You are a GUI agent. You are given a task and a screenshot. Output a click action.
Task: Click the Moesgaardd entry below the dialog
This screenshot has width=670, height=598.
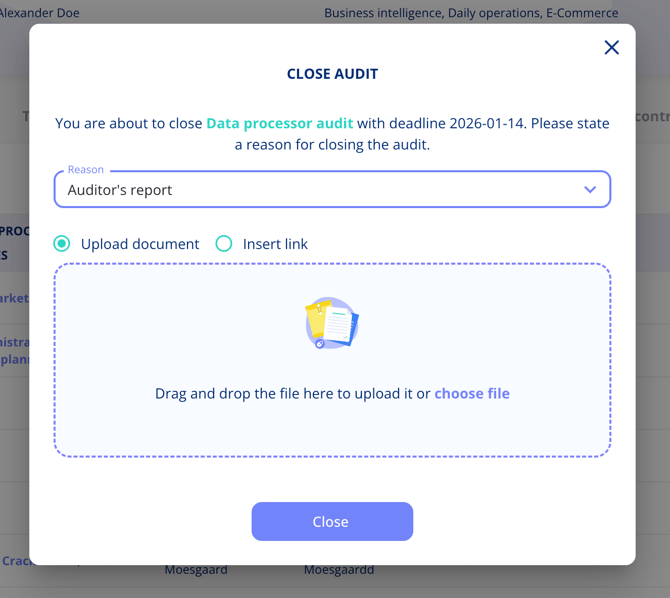coord(339,570)
